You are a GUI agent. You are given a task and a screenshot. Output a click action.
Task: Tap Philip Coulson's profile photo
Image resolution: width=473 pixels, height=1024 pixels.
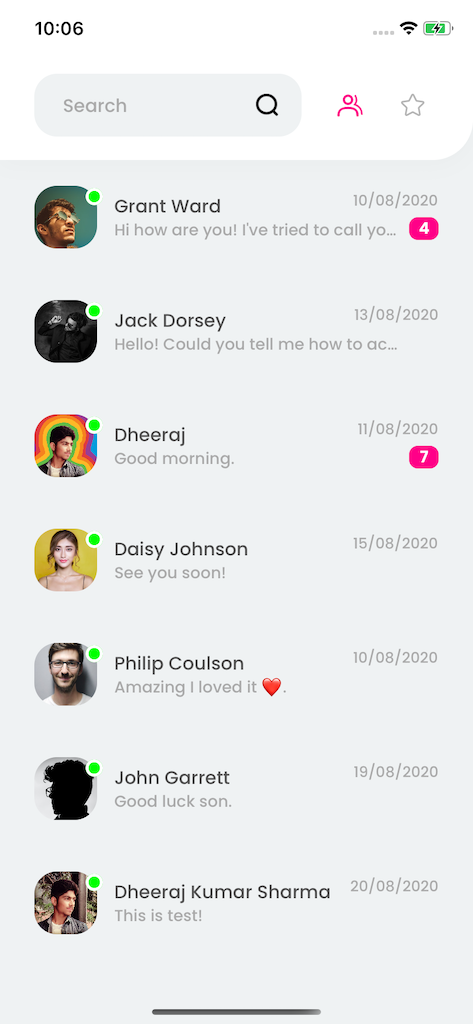[65, 674]
